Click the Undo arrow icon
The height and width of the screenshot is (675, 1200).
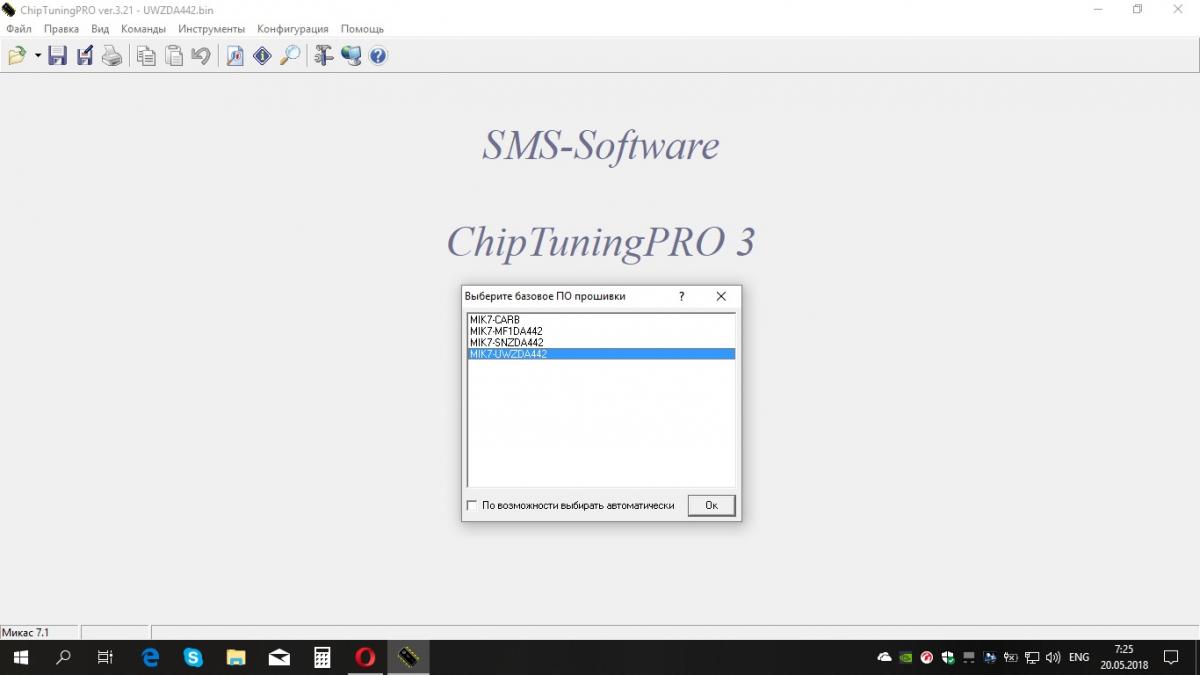(x=201, y=56)
